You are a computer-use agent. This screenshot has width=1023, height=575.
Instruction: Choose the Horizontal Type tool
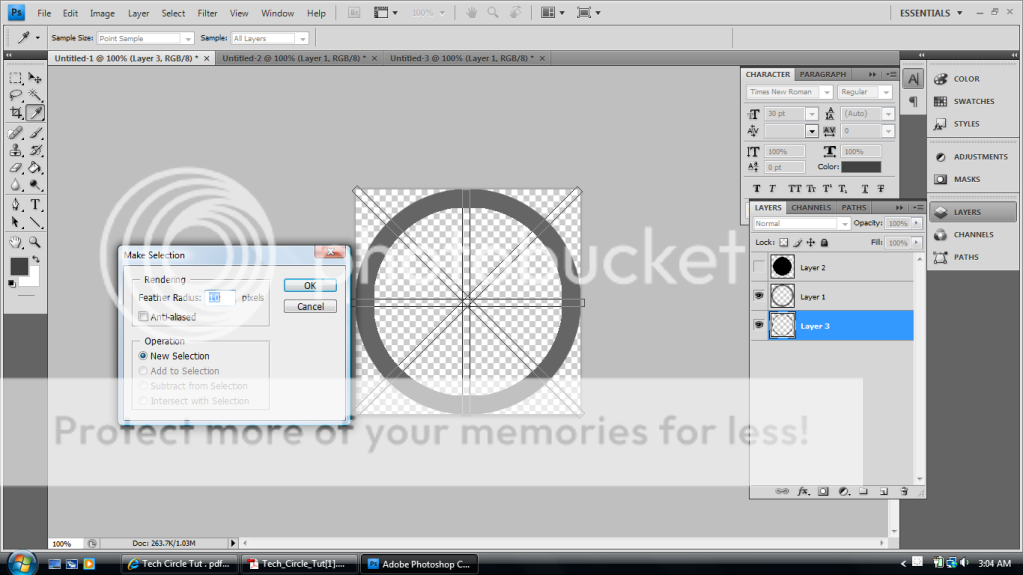click(35, 204)
